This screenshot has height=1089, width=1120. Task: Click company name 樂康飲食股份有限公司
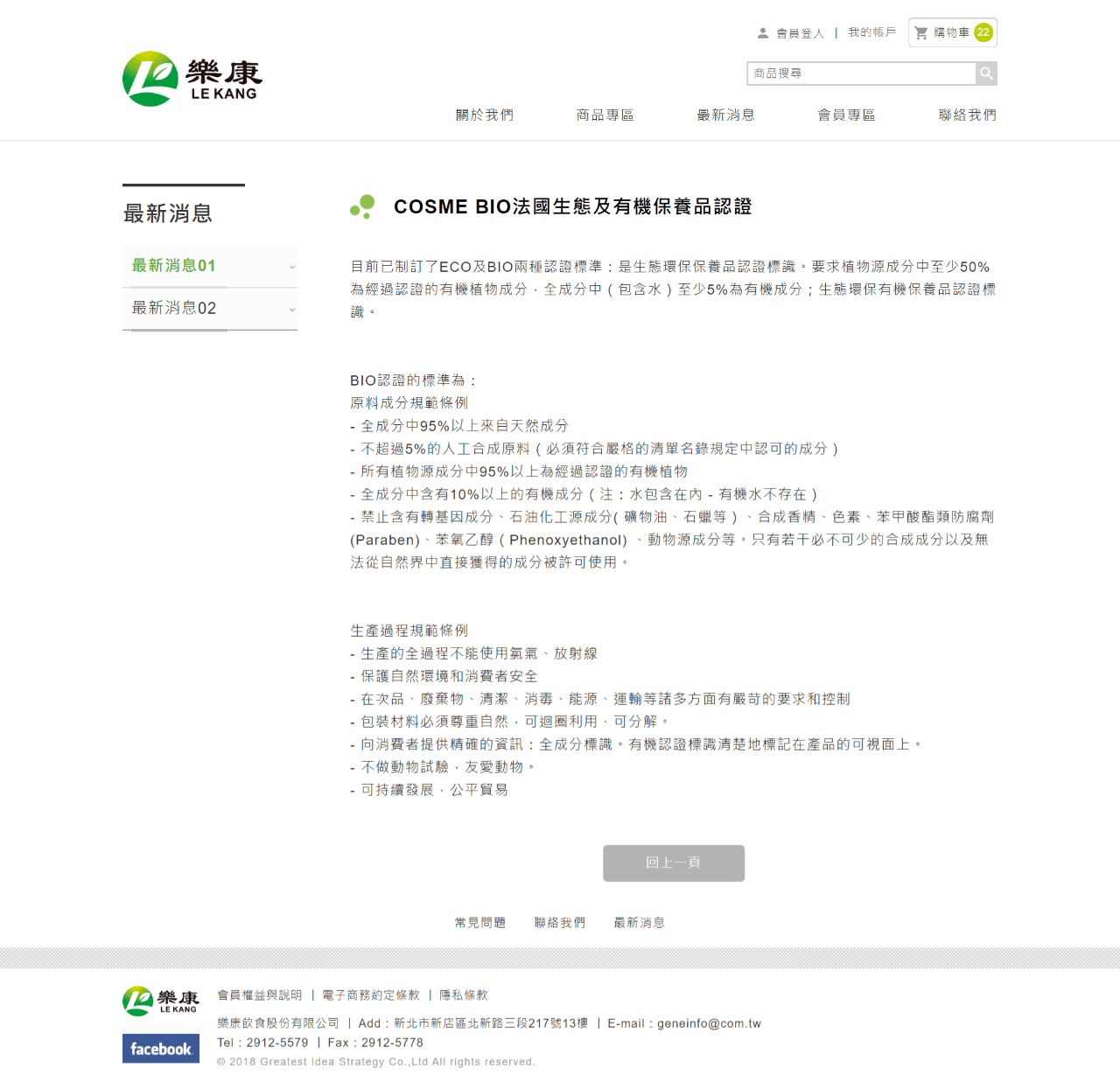click(278, 1023)
